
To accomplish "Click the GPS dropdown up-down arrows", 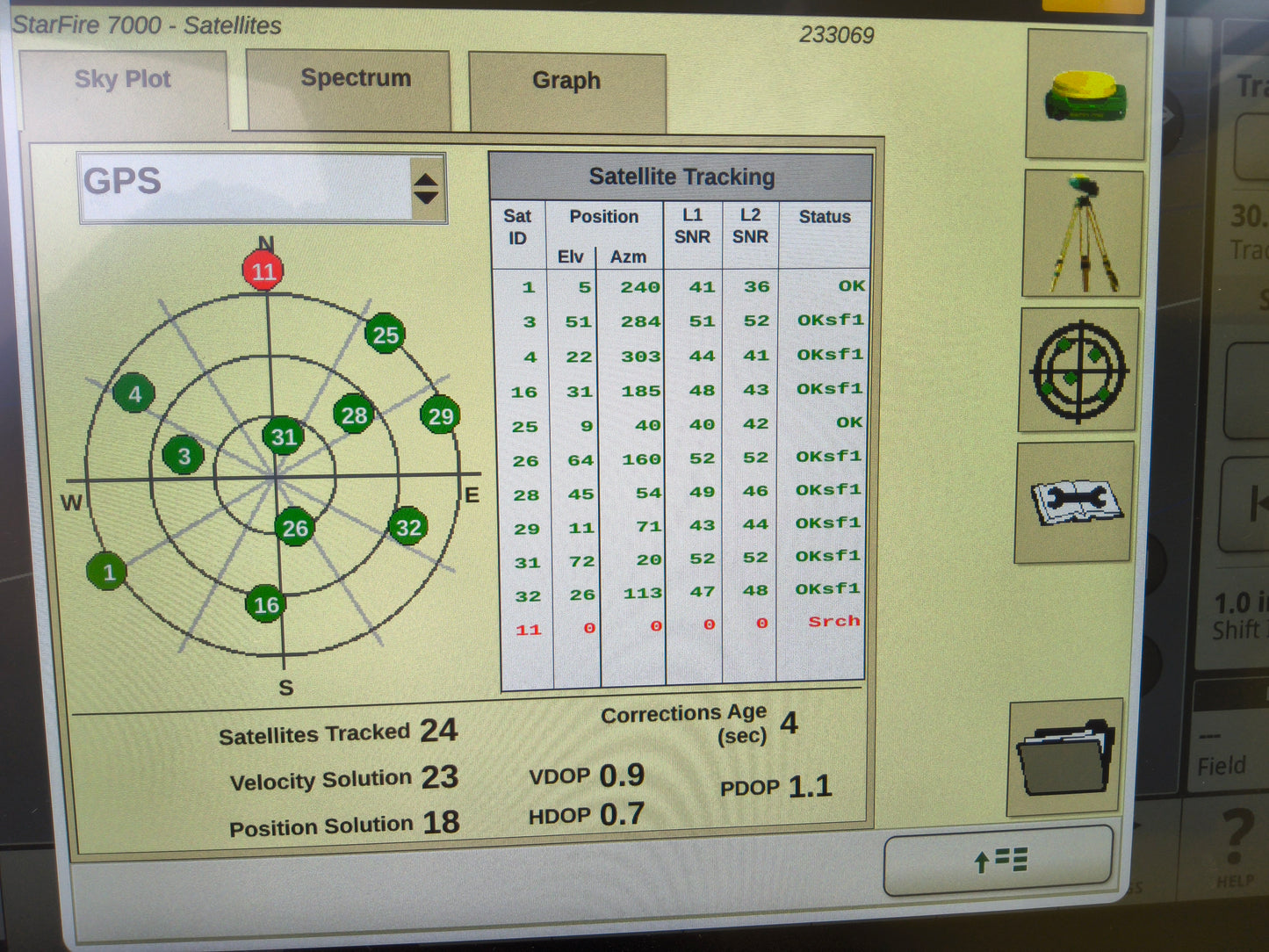I will pos(426,188).
